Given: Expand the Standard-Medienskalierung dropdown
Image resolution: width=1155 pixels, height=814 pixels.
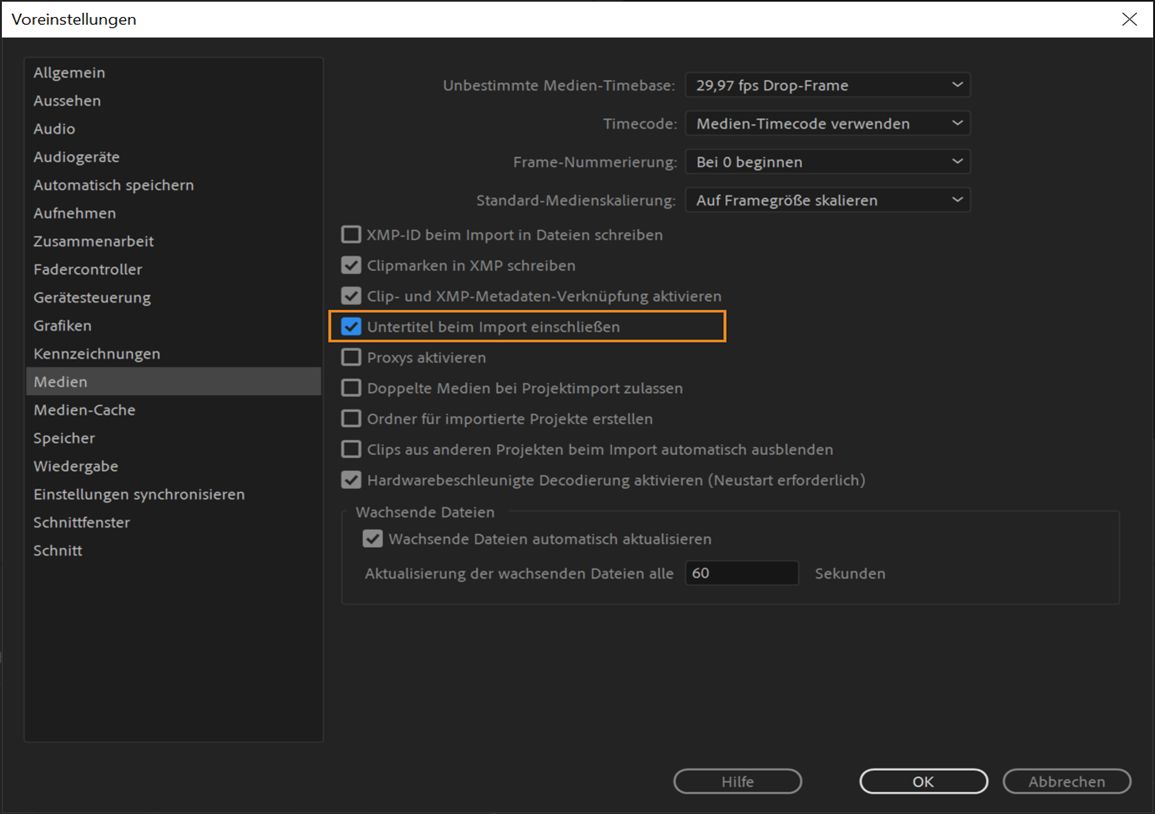Looking at the screenshot, I should pos(827,200).
